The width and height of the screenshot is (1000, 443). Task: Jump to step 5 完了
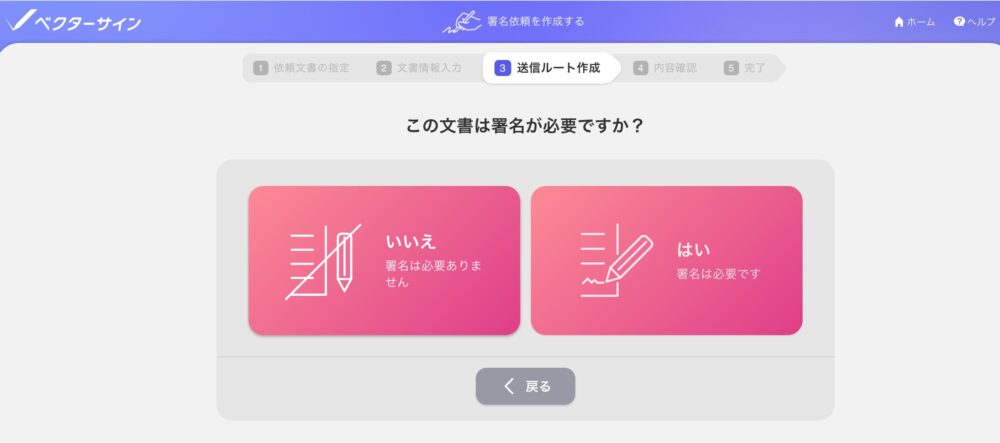tap(744, 68)
